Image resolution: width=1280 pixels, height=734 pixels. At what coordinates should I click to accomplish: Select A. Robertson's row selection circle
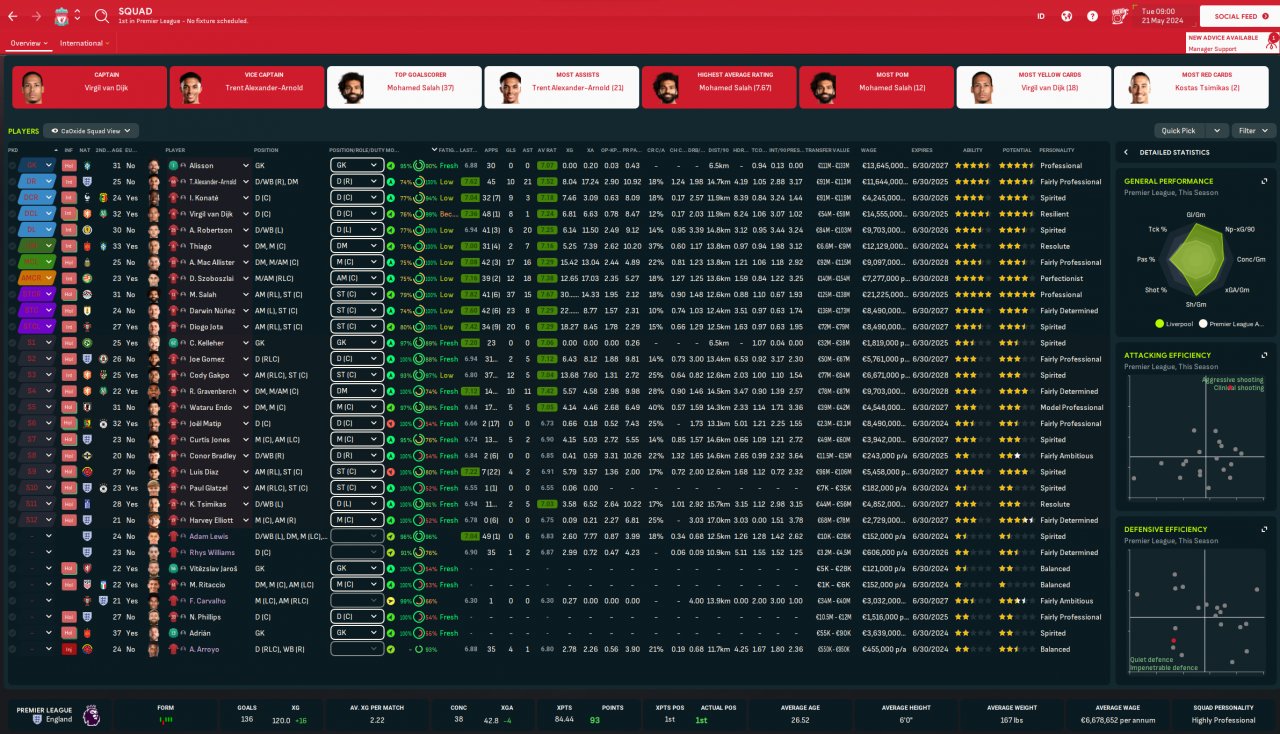pyautogui.click(x=13, y=230)
